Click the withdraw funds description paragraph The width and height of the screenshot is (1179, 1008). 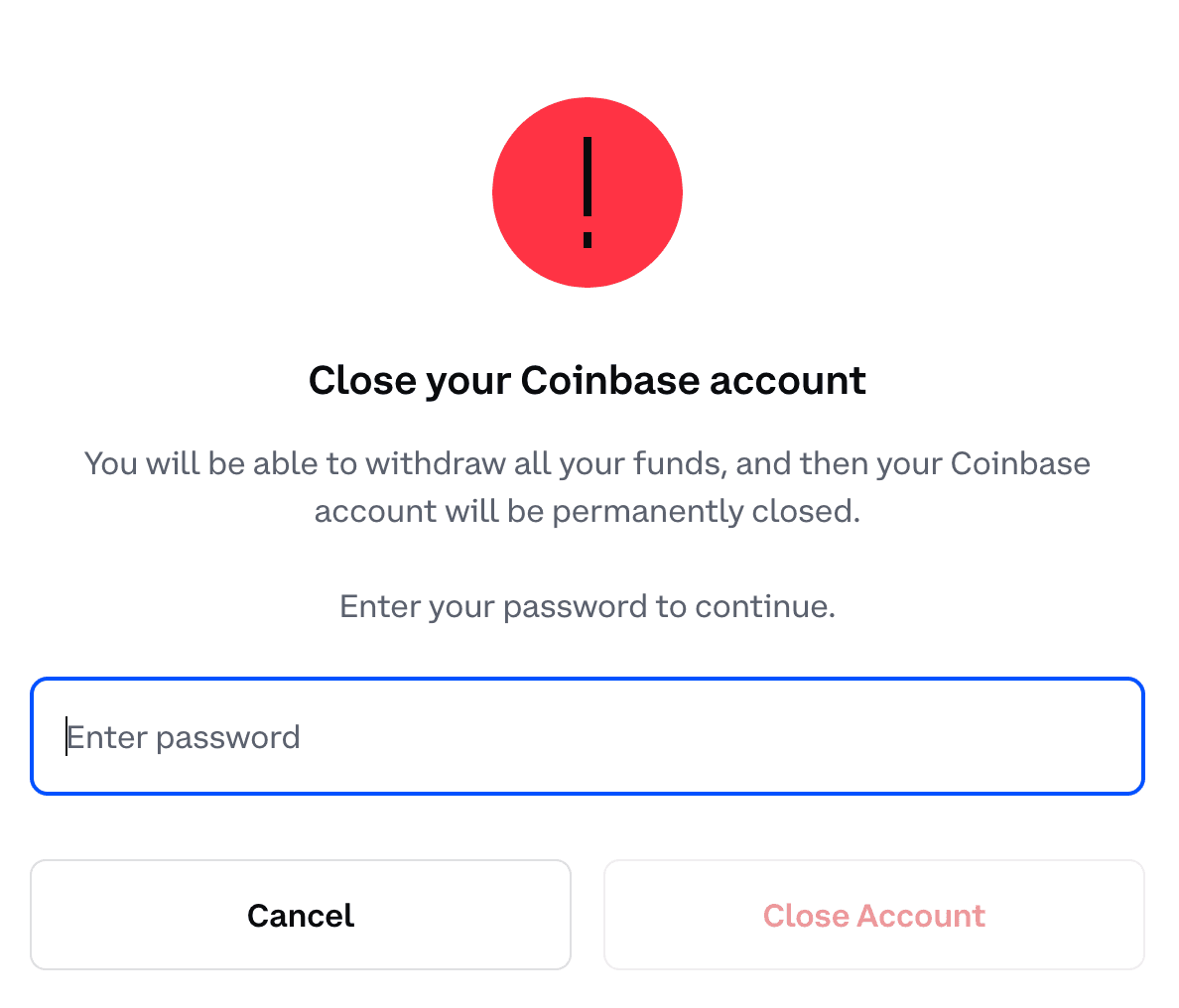point(588,487)
